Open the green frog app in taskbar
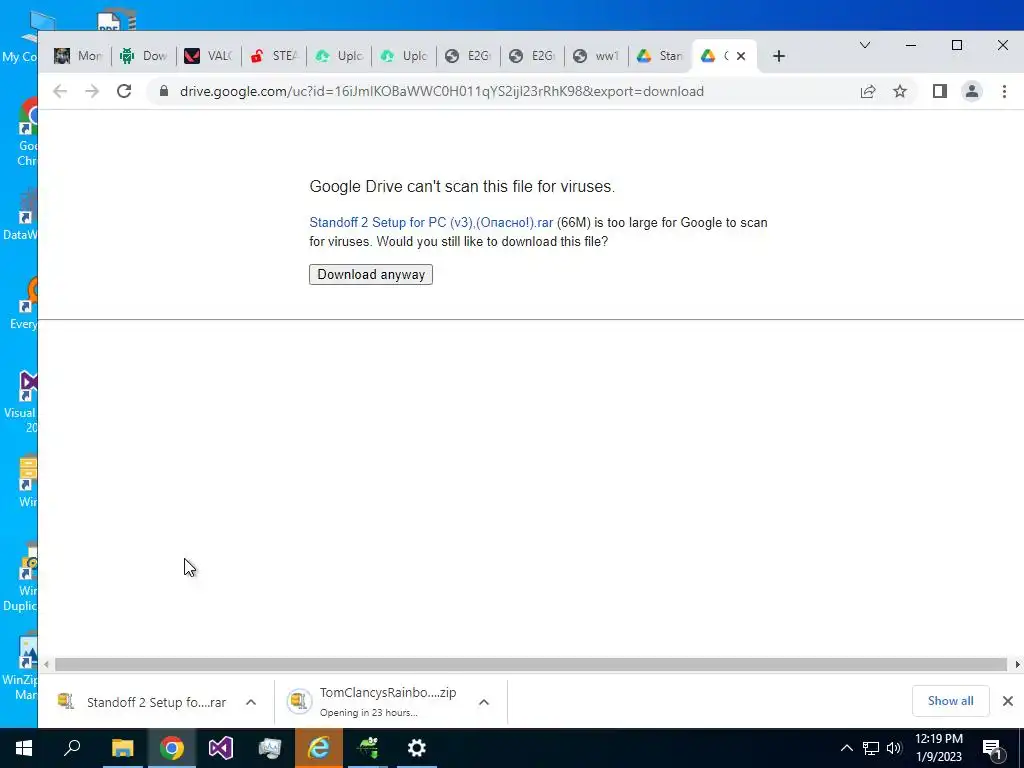Viewport: 1024px width, 768px height. click(x=368, y=748)
